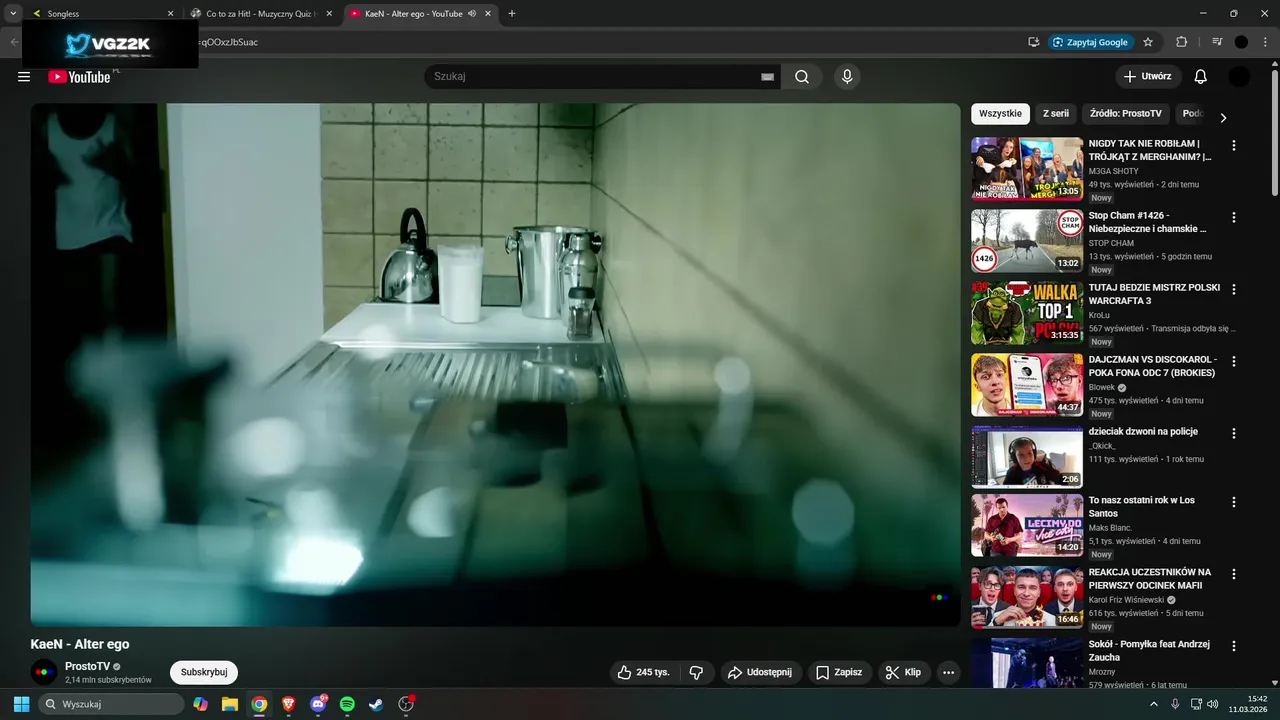Open REAKCJA UCZESTNIKÓW NA PIERWSZY ODCINEK title
This screenshot has width=1280, height=720.
tap(1149, 579)
